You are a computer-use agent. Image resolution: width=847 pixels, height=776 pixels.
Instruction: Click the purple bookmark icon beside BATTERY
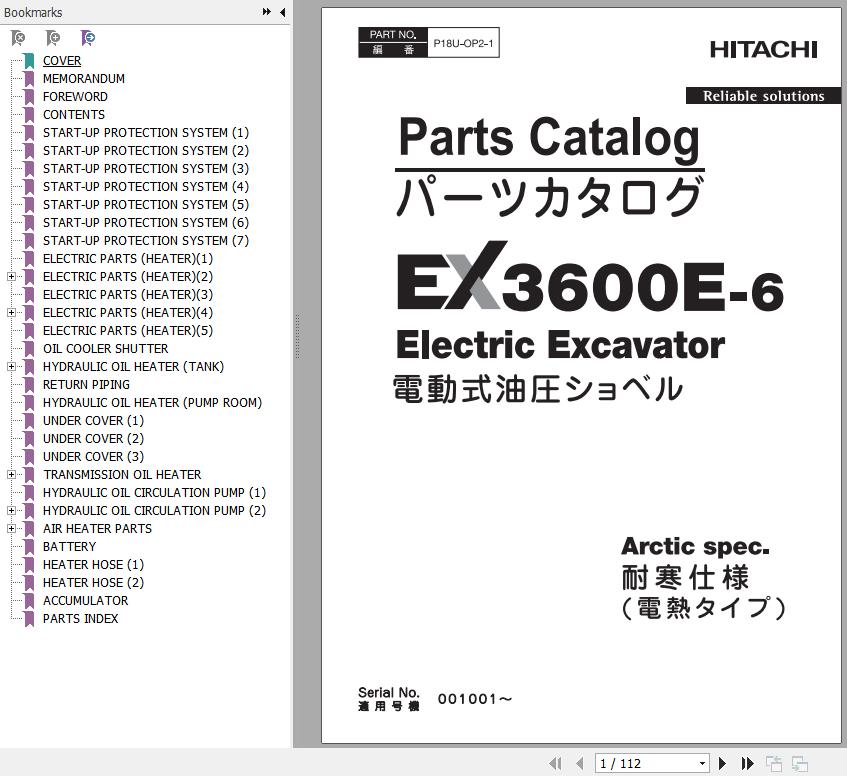(29, 547)
